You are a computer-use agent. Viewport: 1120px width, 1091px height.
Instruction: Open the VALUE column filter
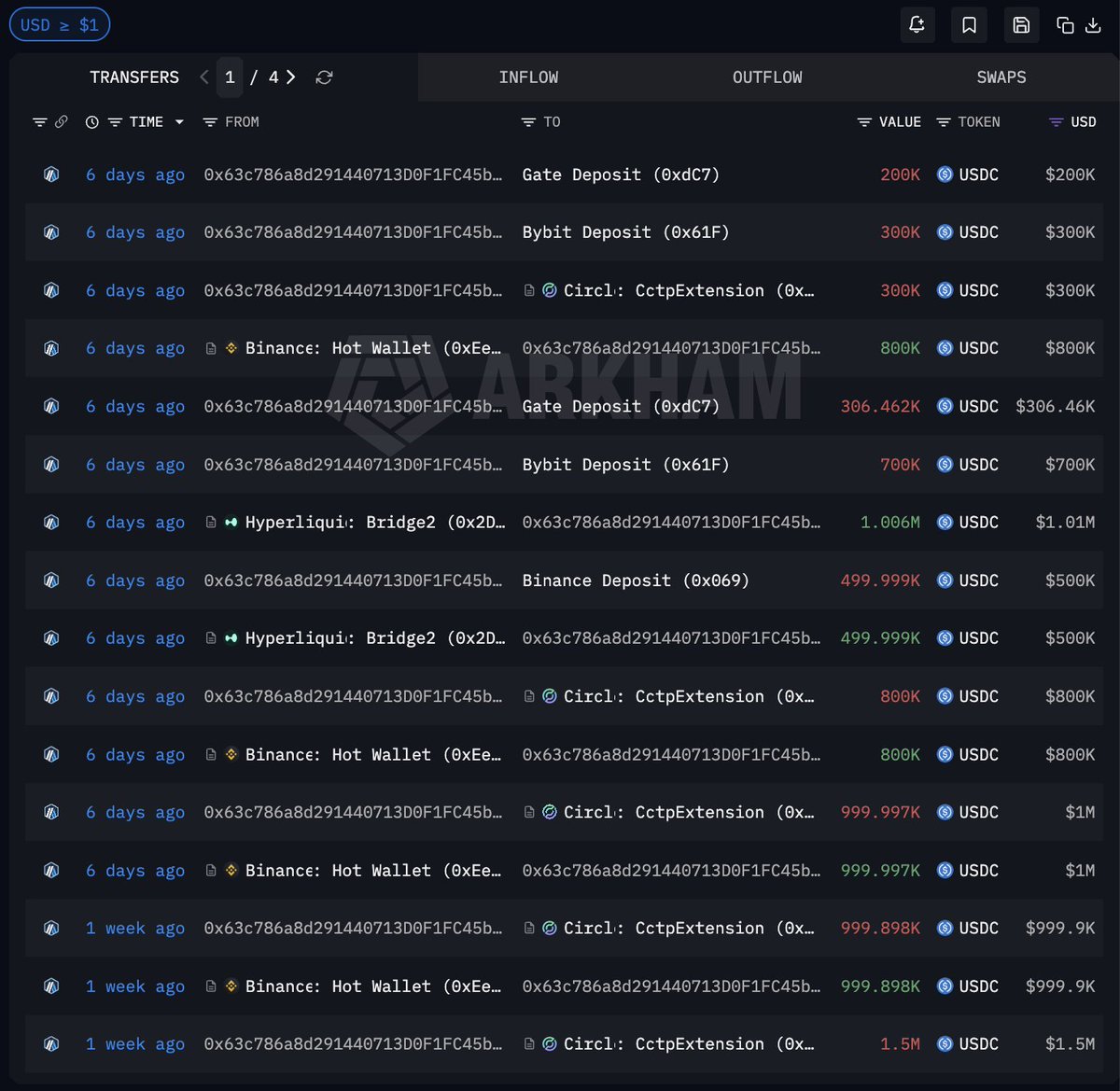(x=865, y=122)
